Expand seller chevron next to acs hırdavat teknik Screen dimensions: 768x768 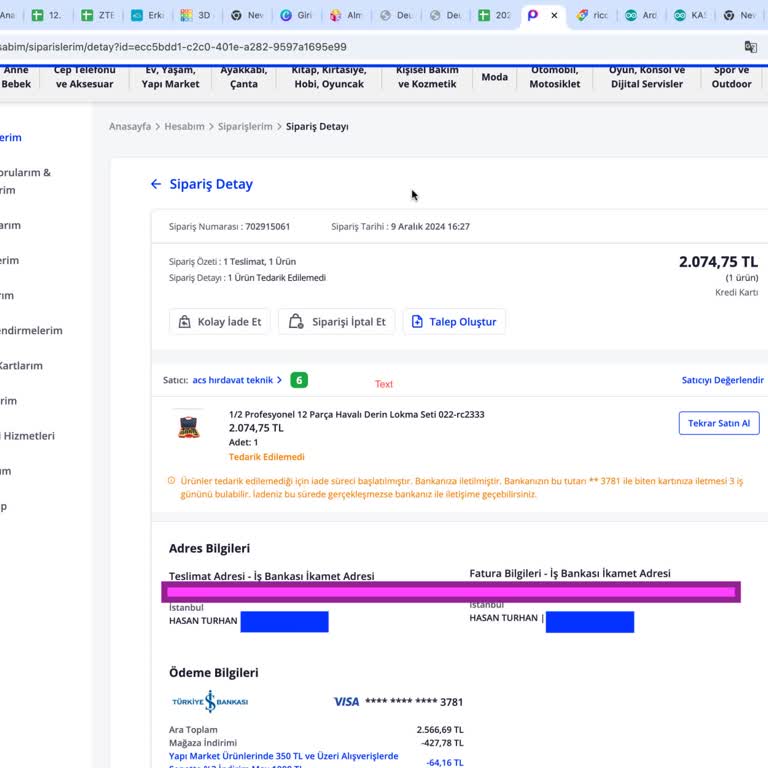pos(279,380)
